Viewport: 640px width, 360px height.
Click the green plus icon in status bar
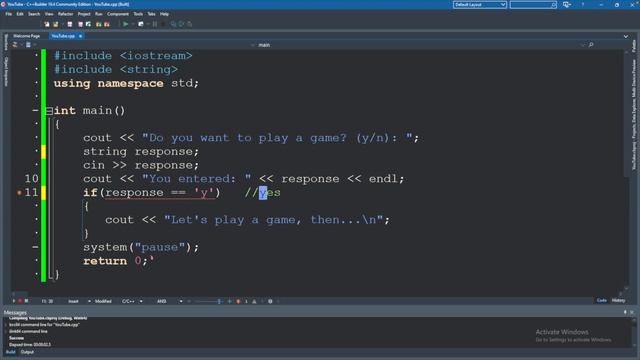229,302
